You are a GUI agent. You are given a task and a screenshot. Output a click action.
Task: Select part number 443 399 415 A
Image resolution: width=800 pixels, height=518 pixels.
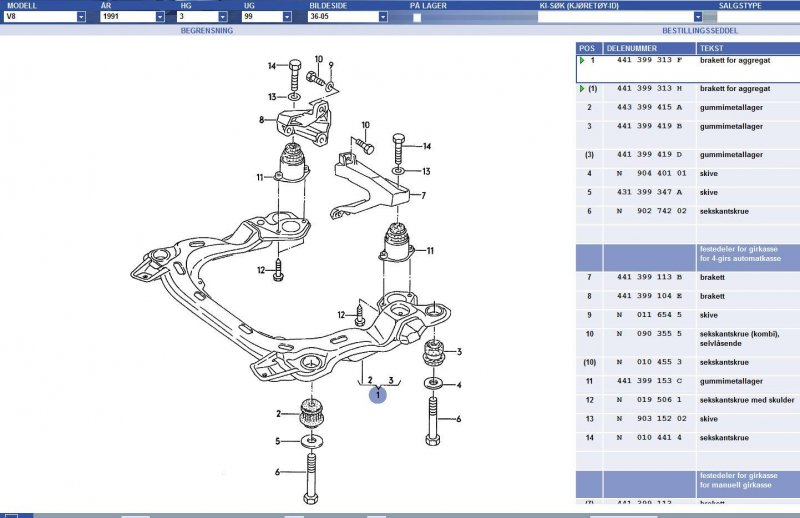650,107
